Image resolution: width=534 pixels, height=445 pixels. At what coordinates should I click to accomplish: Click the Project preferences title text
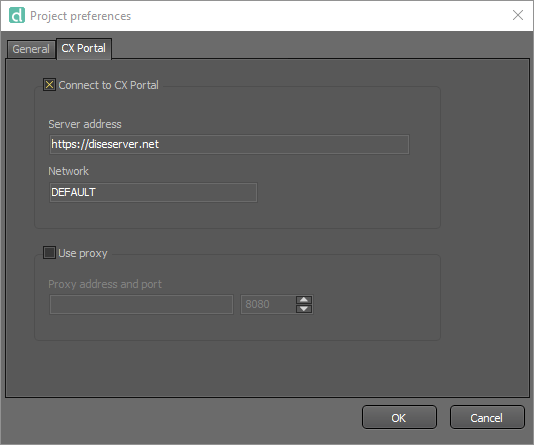(x=80, y=16)
